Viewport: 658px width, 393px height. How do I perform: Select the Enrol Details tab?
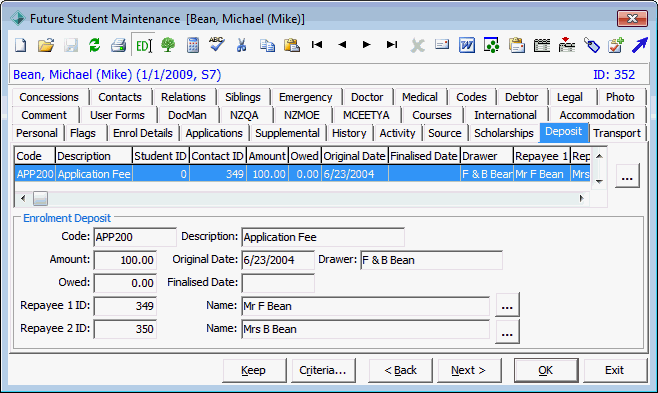pyautogui.click(x=143, y=133)
